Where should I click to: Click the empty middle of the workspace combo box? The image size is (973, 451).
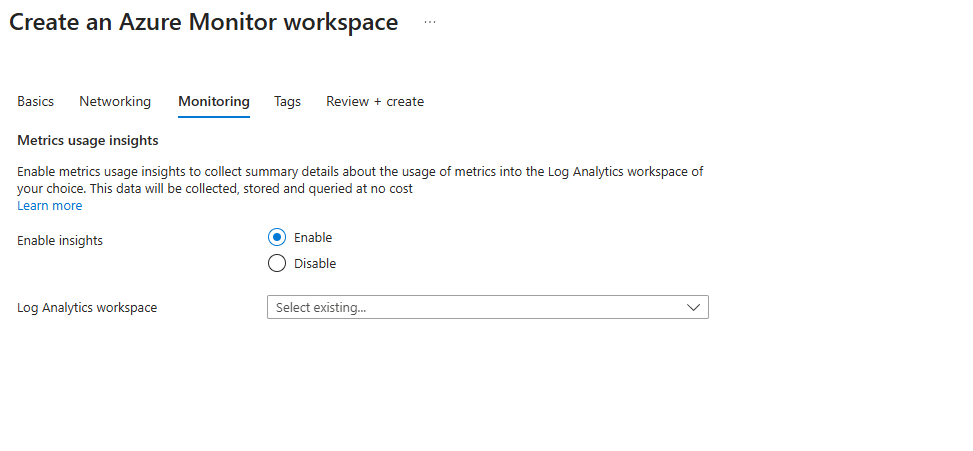coord(520,308)
